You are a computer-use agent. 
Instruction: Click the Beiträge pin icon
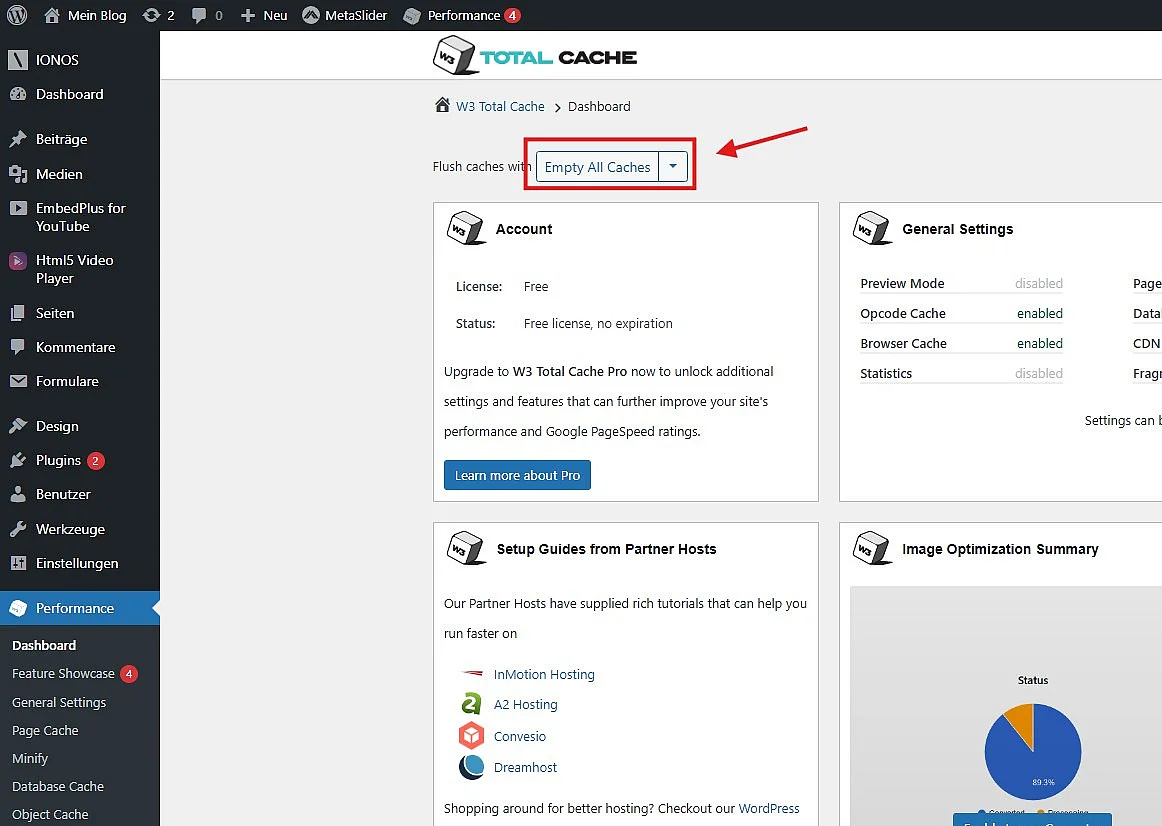pos(18,139)
